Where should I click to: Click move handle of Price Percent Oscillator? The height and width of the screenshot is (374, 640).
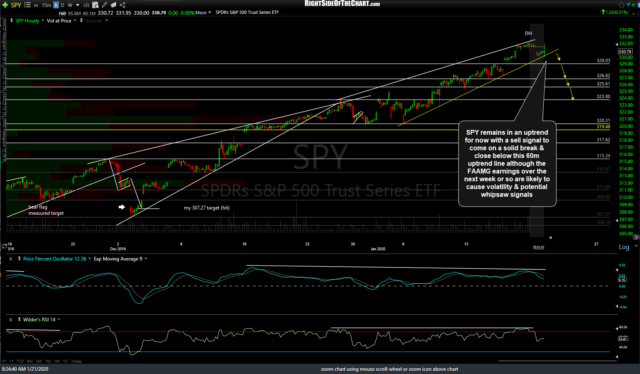[x=19, y=259]
